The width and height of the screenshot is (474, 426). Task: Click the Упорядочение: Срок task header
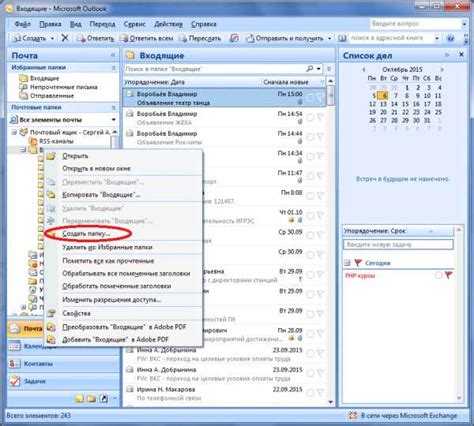[398, 231]
